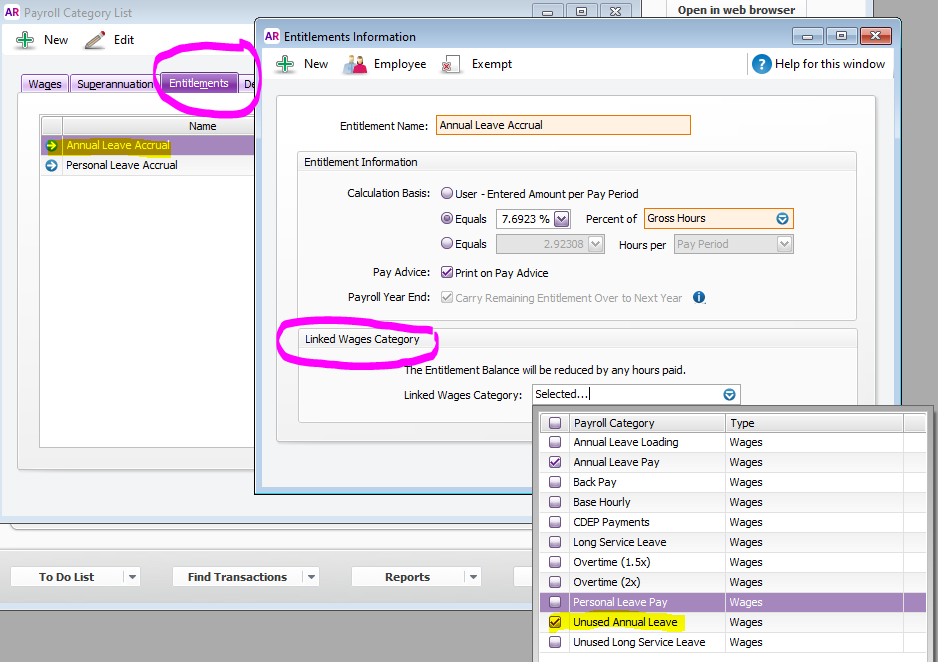The image size is (938, 662).
Task: Click the green arrow beside Annual Leave Accrual
Action: pos(51,146)
